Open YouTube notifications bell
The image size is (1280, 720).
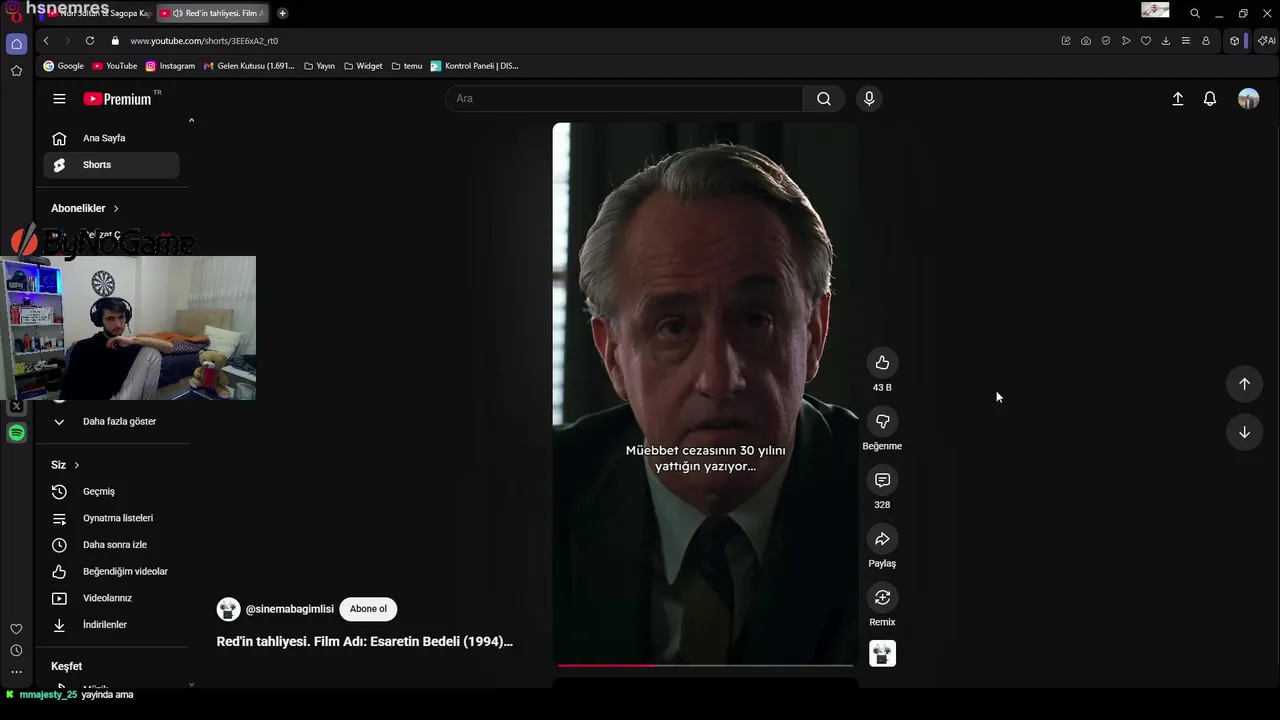[x=1210, y=99]
